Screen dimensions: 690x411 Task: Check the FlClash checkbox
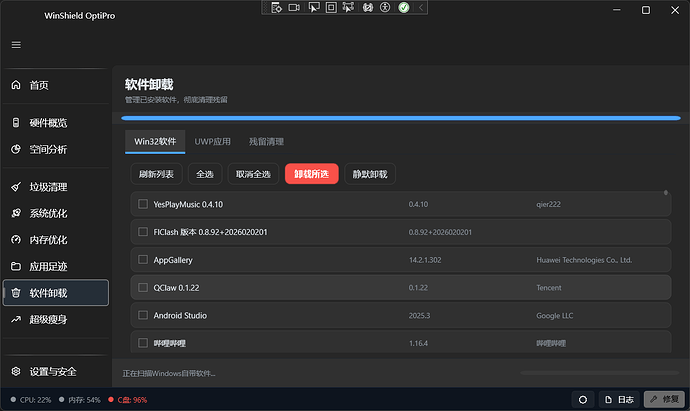143,231
